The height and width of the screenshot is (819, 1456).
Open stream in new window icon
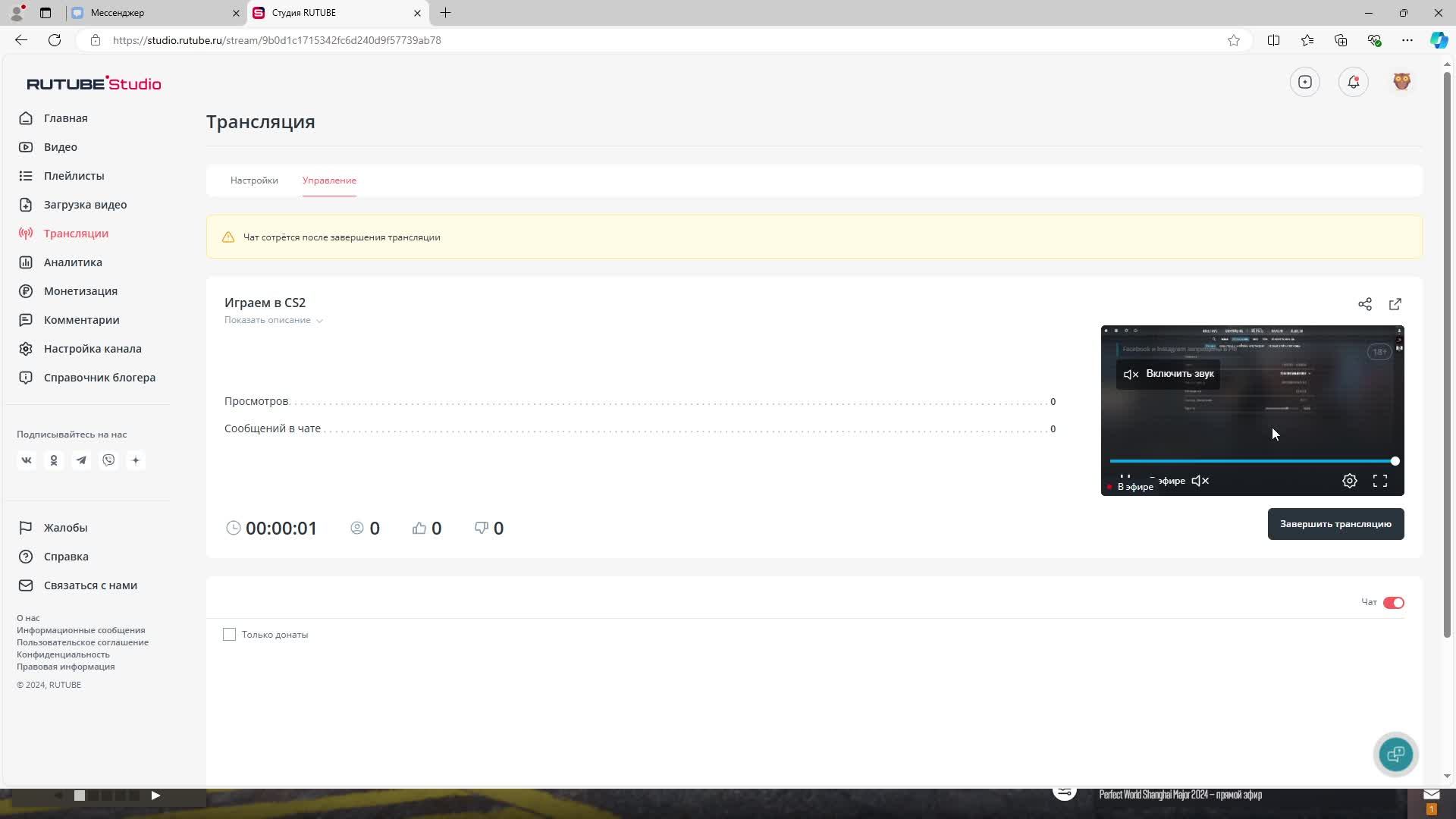pyautogui.click(x=1395, y=304)
